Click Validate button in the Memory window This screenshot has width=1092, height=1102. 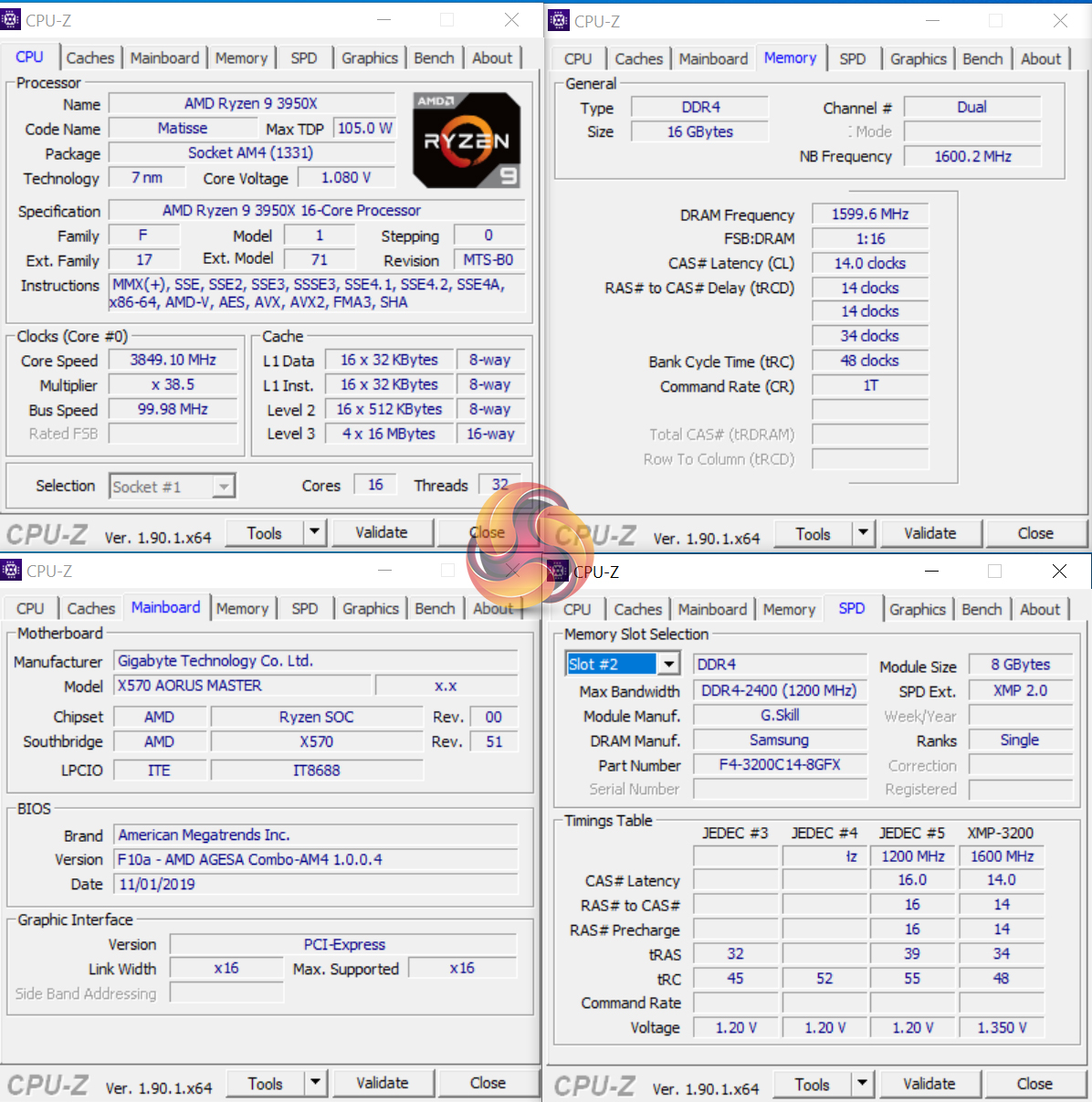930,533
